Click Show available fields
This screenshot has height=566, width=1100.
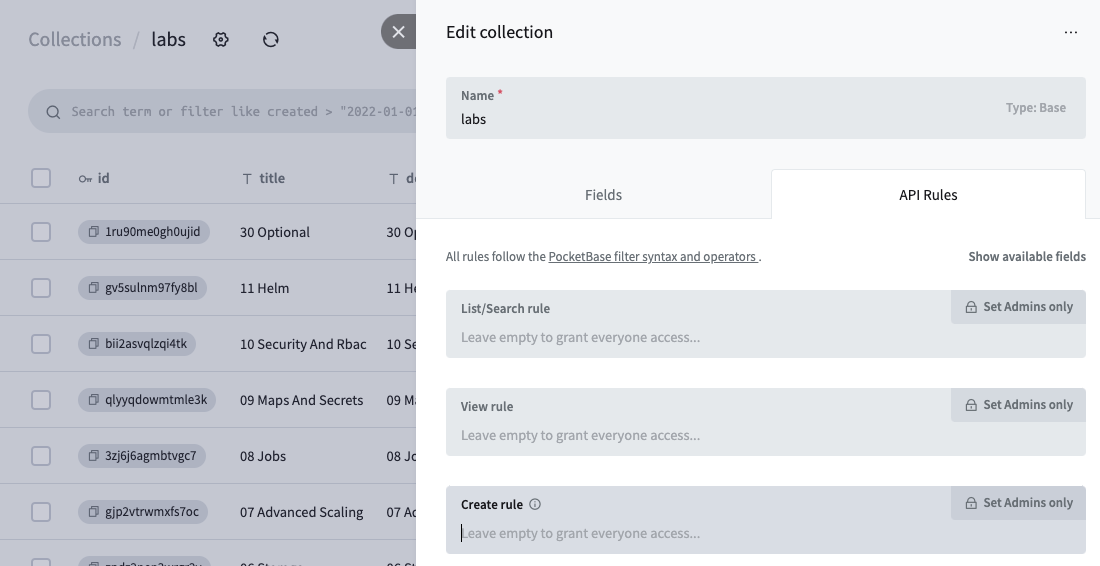tap(1027, 257)
